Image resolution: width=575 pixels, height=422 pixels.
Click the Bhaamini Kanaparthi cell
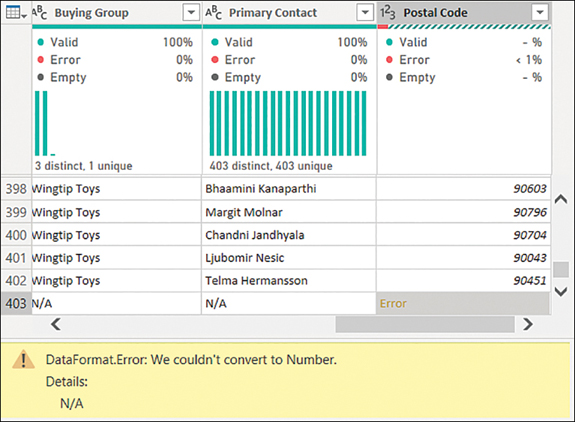[x=289, y=189]
